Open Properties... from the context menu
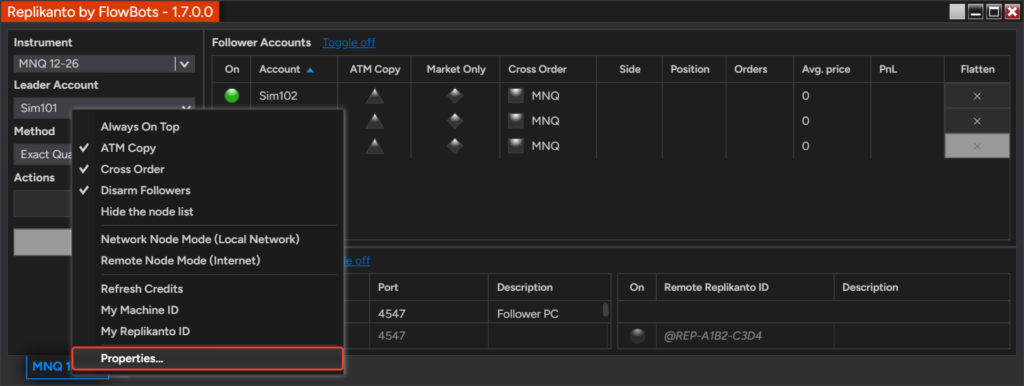Screen dimensions: 1024x386 tap(208, 359)
